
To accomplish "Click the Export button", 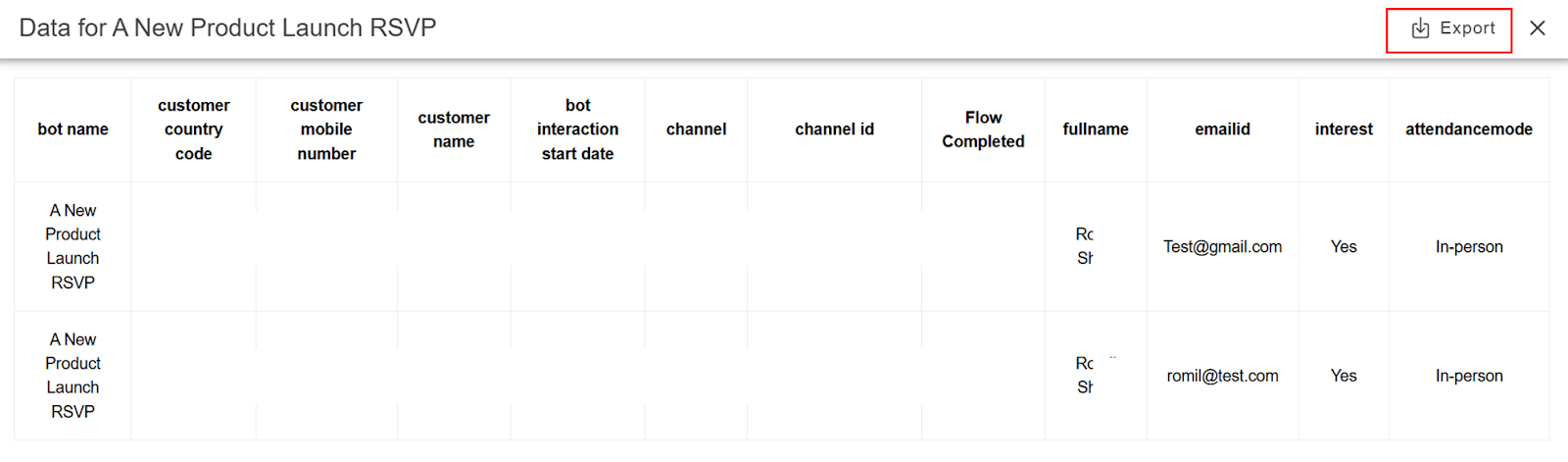I will [1449, 29].
